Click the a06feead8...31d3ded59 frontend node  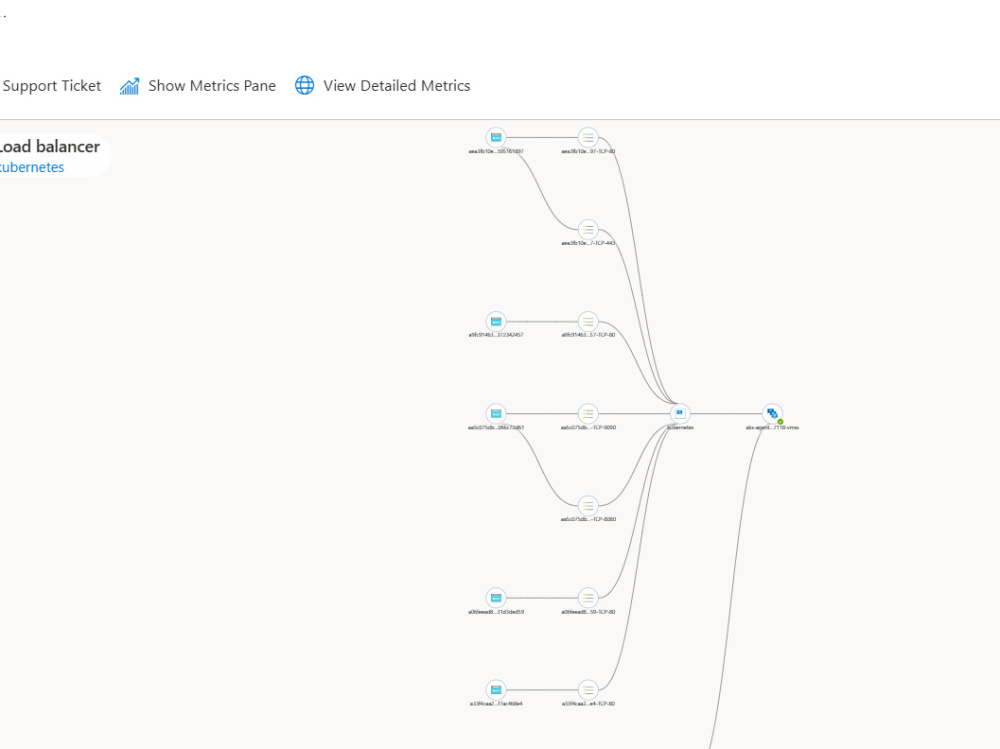coord(496,598)
